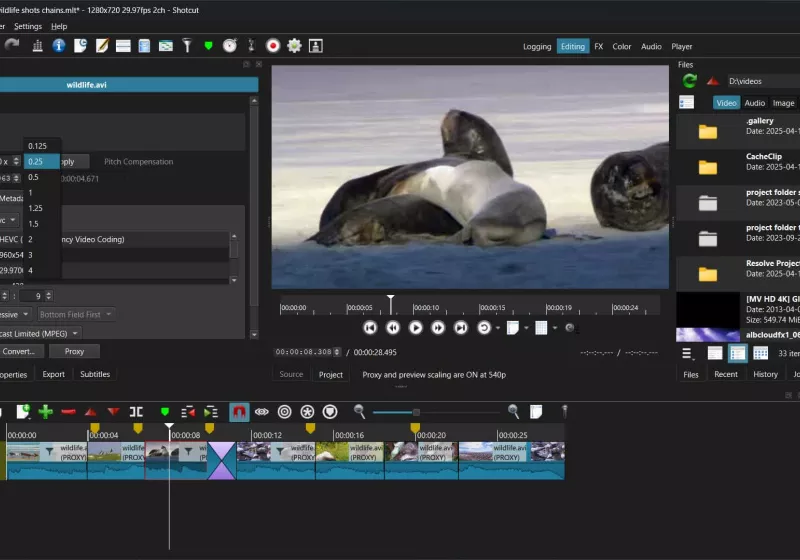The image size is (800, 560).
Task: Toggle the Image filter in Files panel
Action: pyautogui.click(x=783, y=103)
